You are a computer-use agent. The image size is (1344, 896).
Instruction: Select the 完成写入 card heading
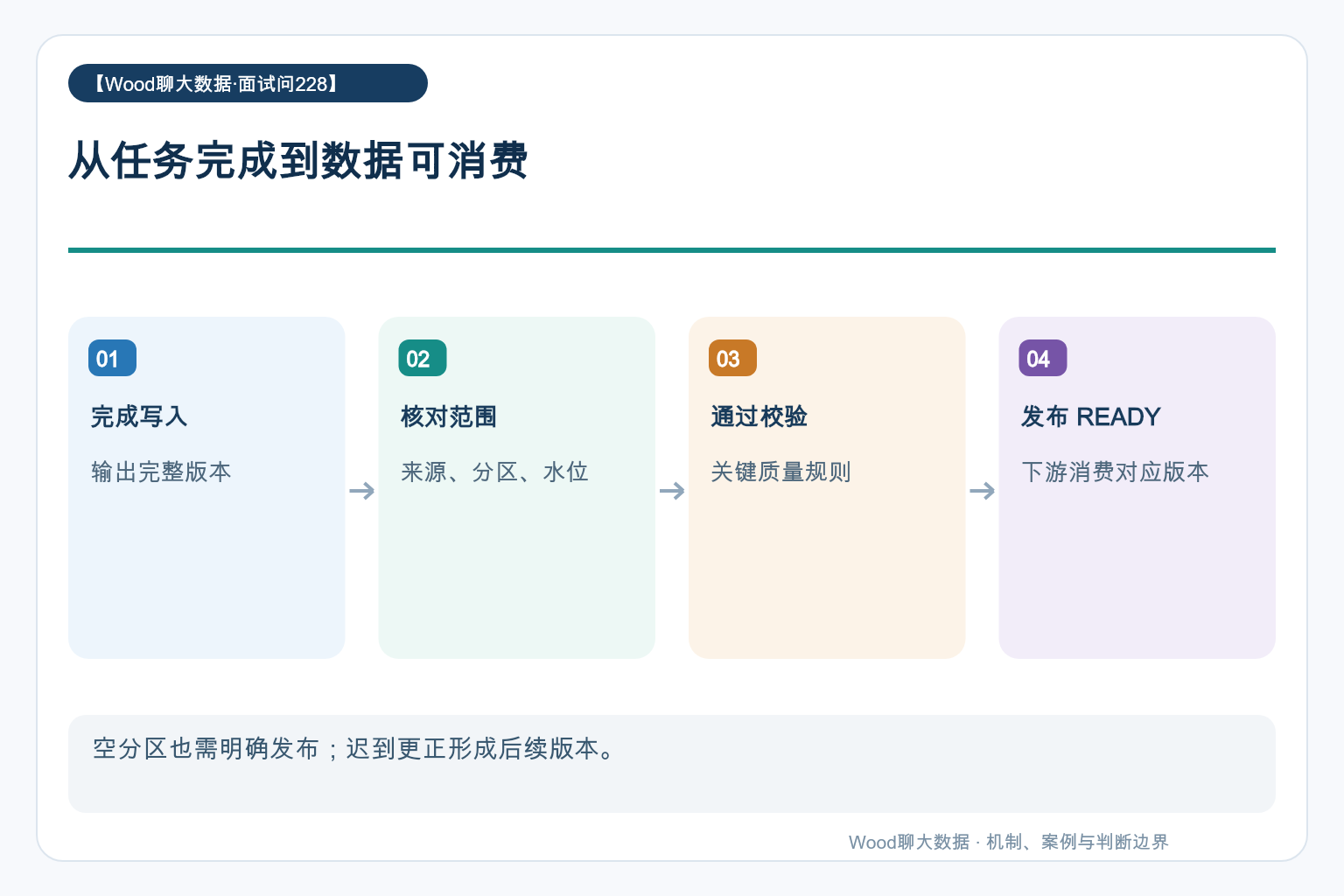[x=139, y=416]
